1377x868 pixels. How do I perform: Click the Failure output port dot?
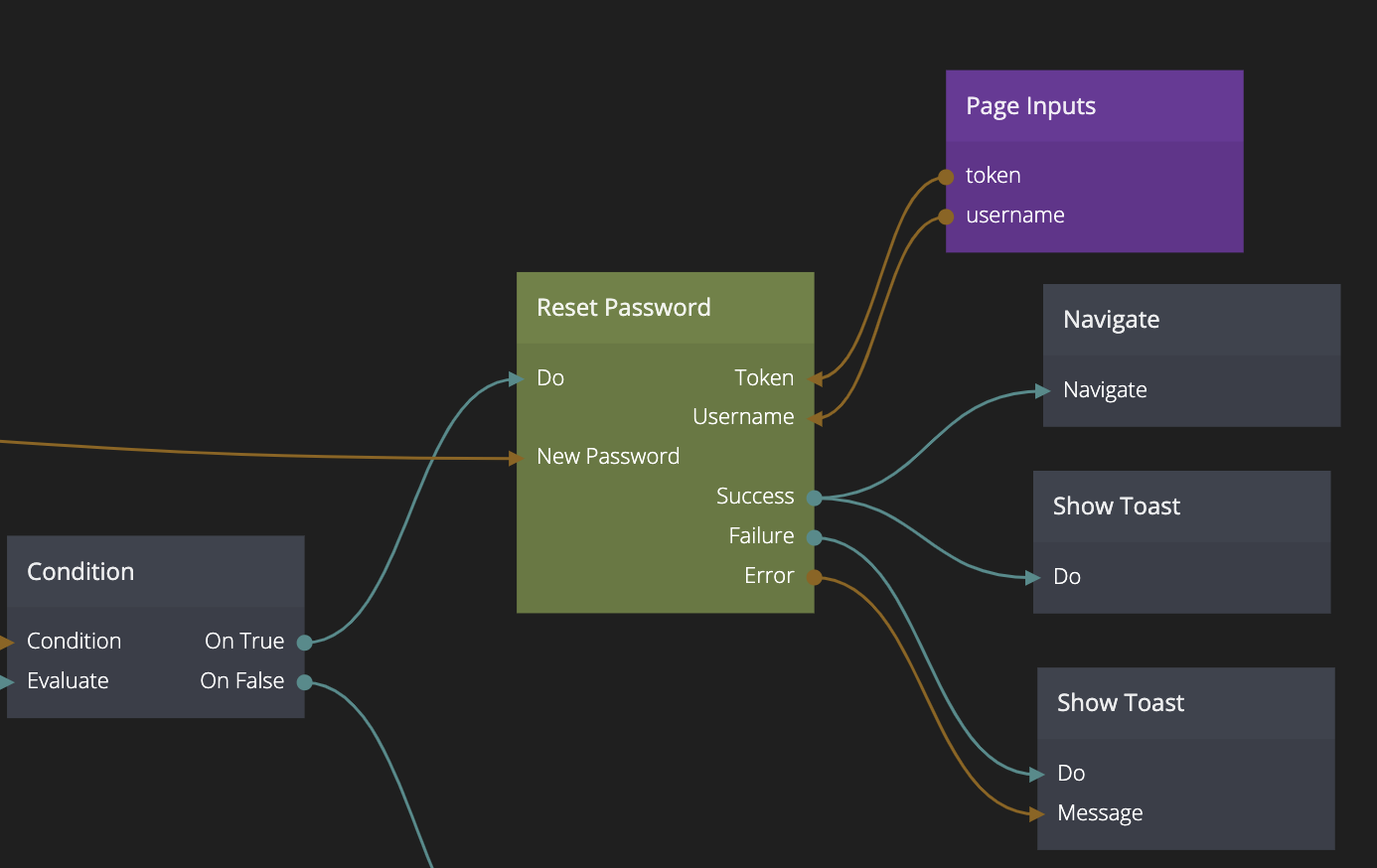(x=814, y=537)
